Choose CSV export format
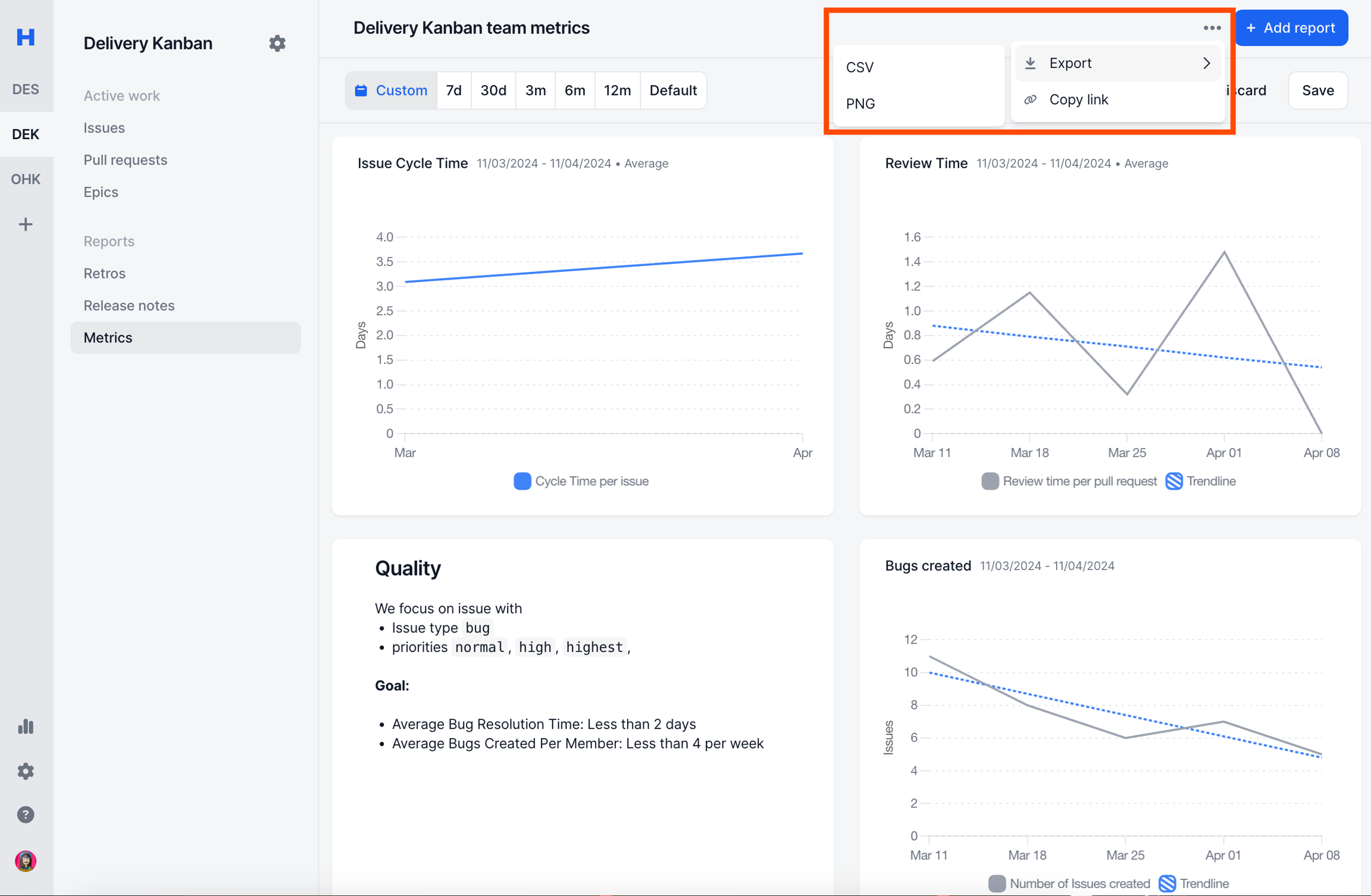This screenshot has width=1371, height=896. [860, 67]
